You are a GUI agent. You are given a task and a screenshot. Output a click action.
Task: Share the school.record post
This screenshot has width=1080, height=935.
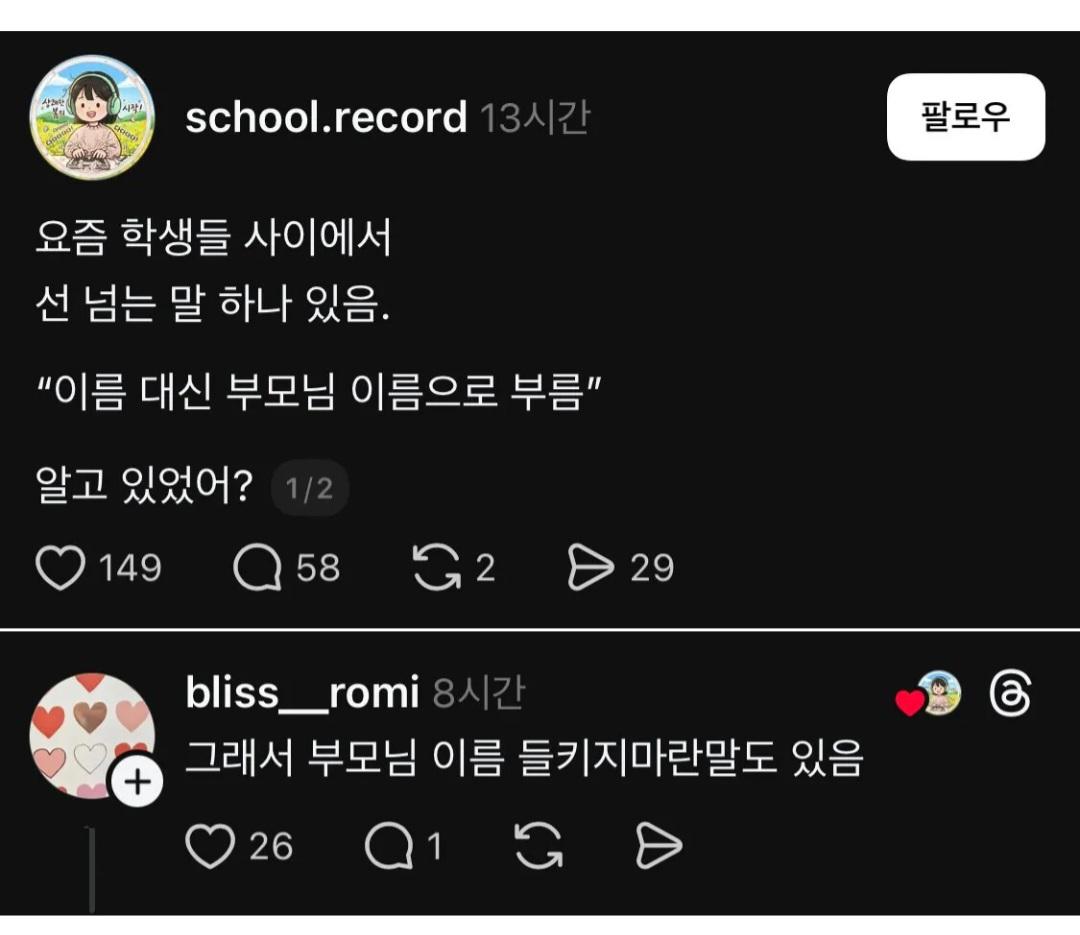click(591, 568)
